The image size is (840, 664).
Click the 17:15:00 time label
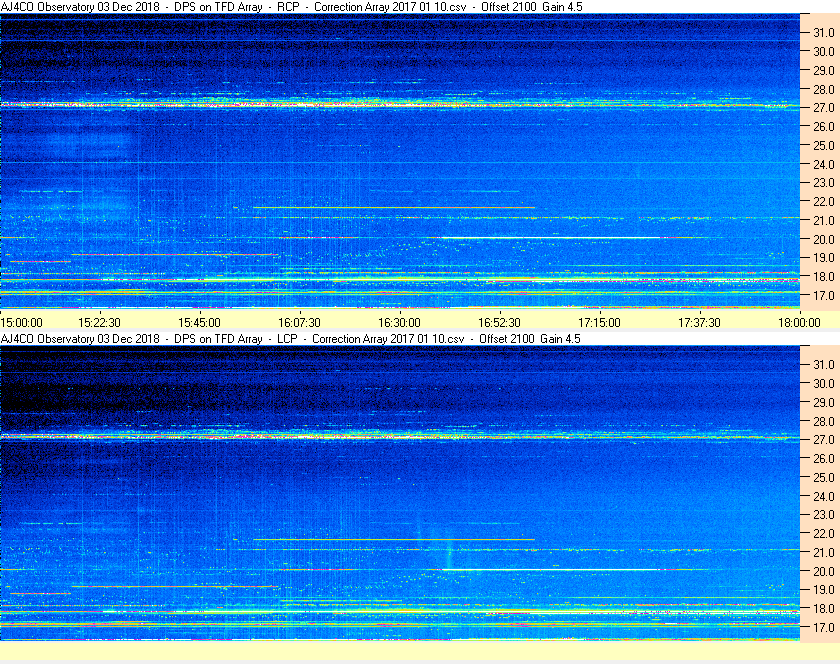pyautogui.click(x=599, y=323)
